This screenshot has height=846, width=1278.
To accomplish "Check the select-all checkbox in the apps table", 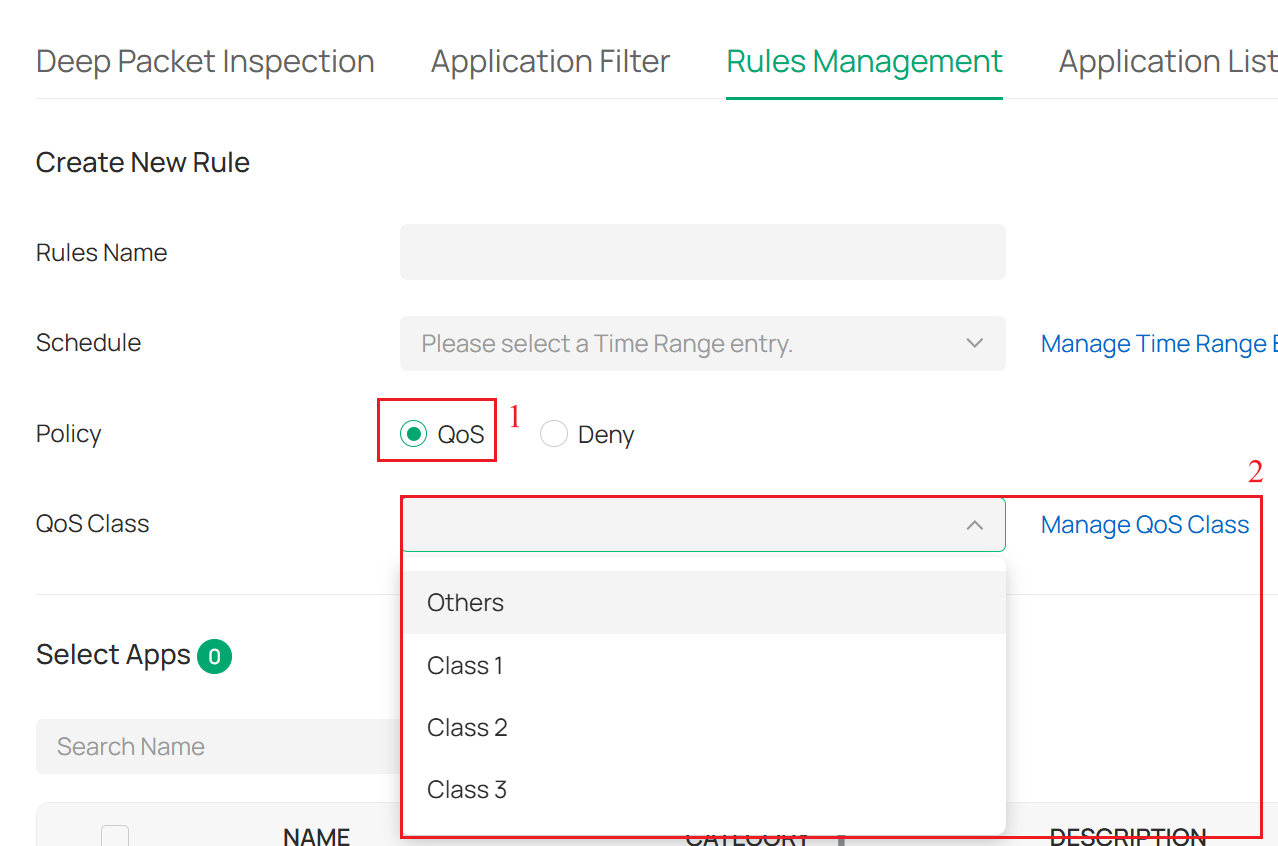I will pos(115,835).
